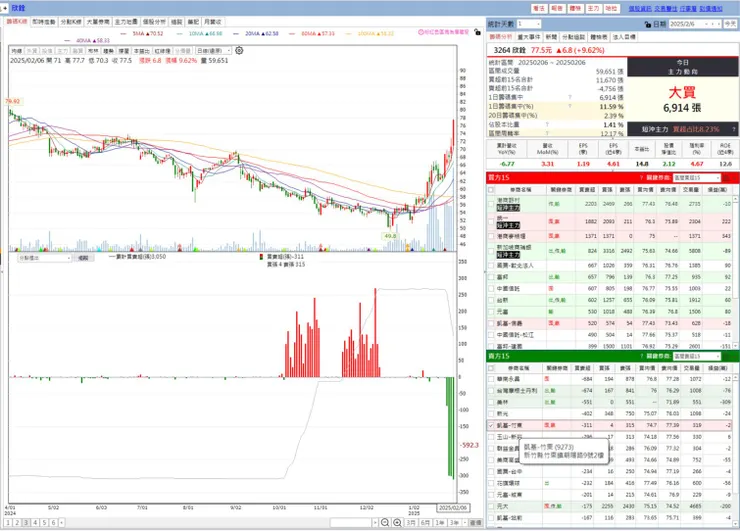740x531 pixels.
Task: Click the 美林 seller row name
Action: click(x=502, y=402)
